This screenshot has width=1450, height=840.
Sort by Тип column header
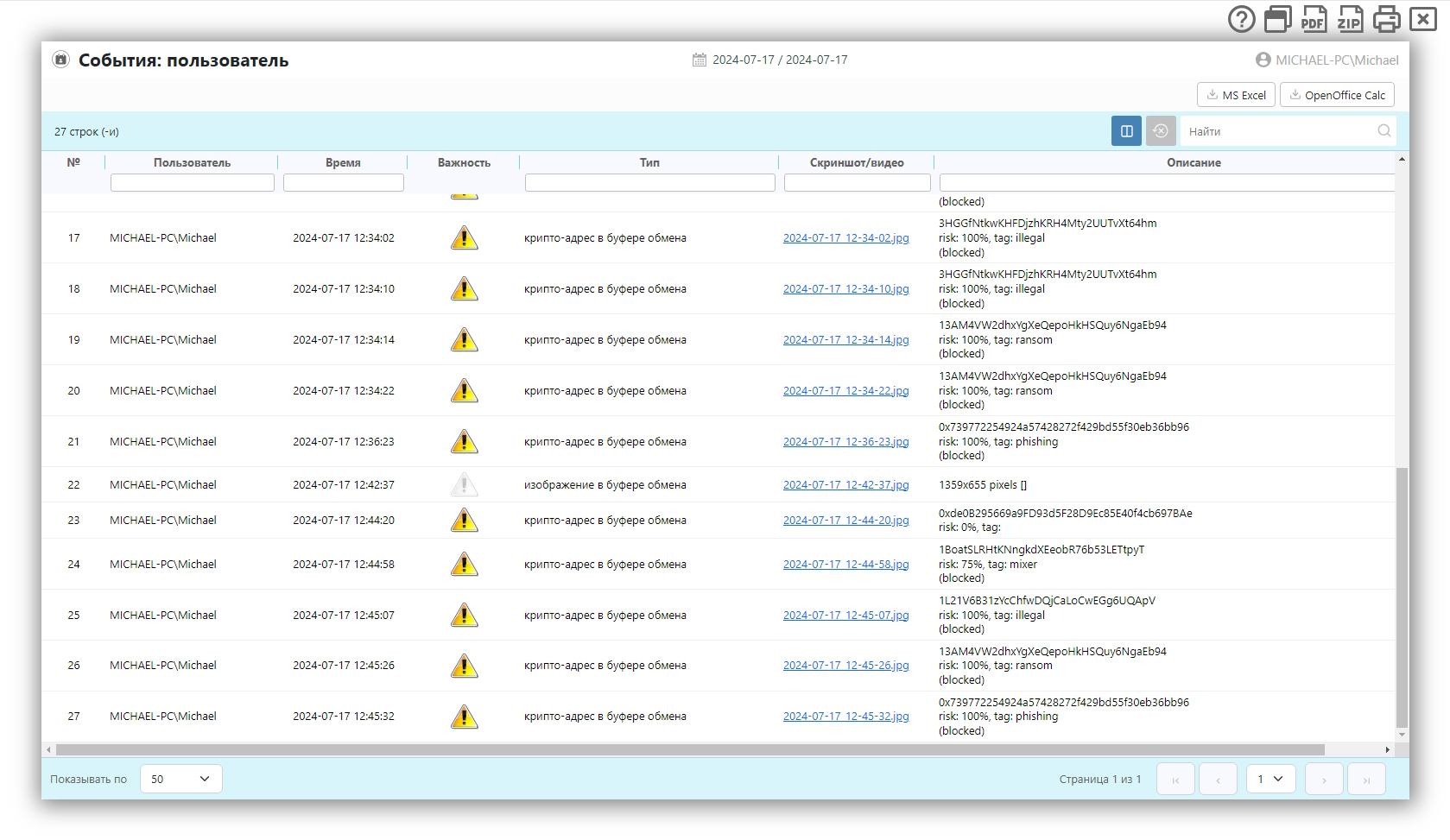[649, 162]
